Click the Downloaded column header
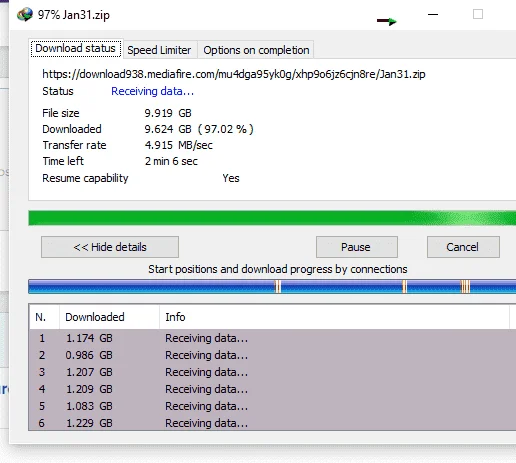The width and height of the screenshot is (516, 463). (x=109, y=317)
